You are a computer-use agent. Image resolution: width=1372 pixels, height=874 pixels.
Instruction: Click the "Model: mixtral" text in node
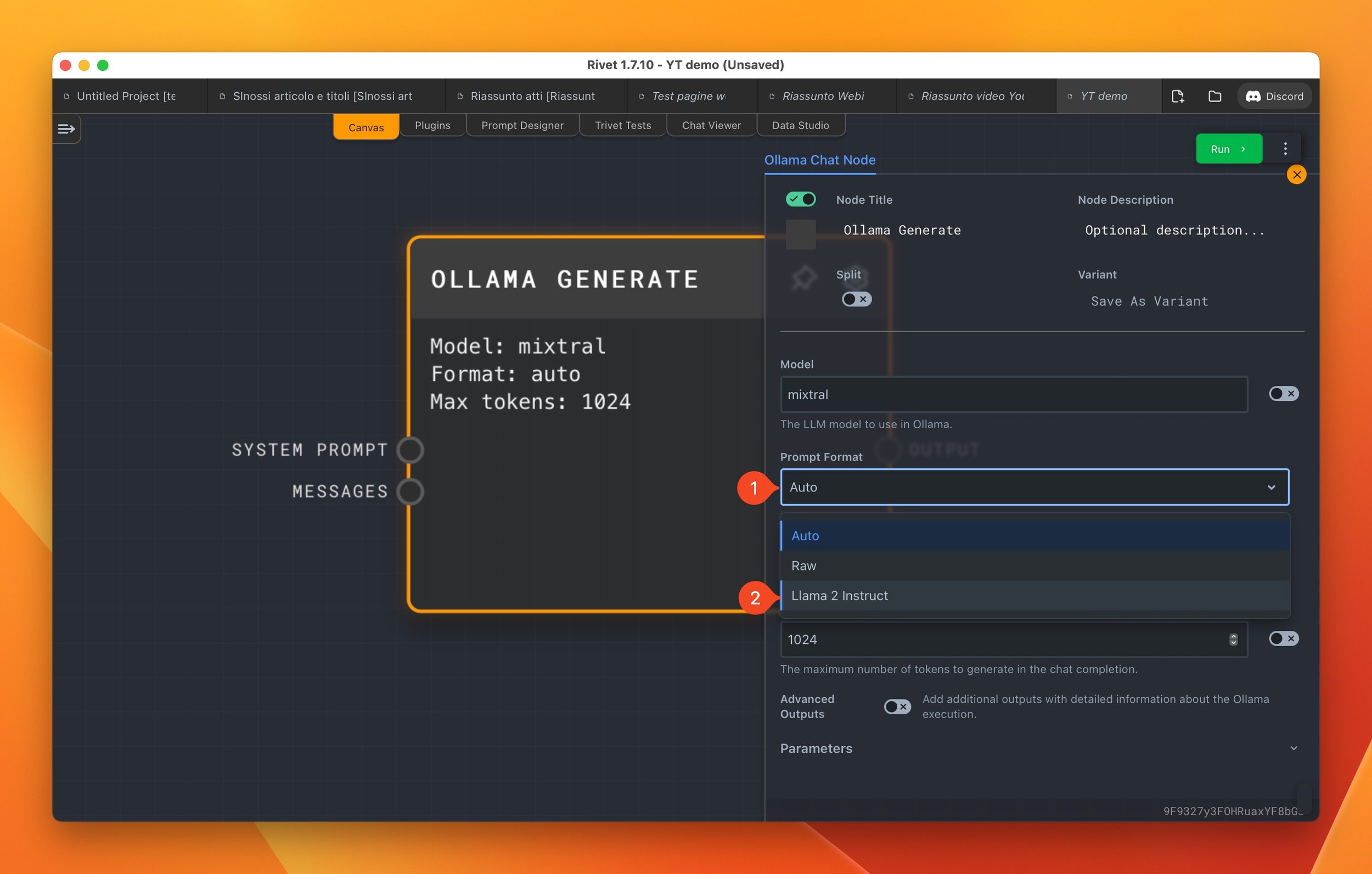tap(518, 346)
